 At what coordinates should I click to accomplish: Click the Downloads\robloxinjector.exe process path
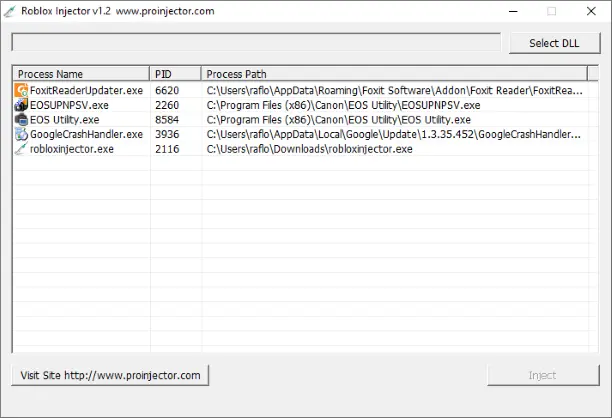pyautogui.click(x=310, y=149)
